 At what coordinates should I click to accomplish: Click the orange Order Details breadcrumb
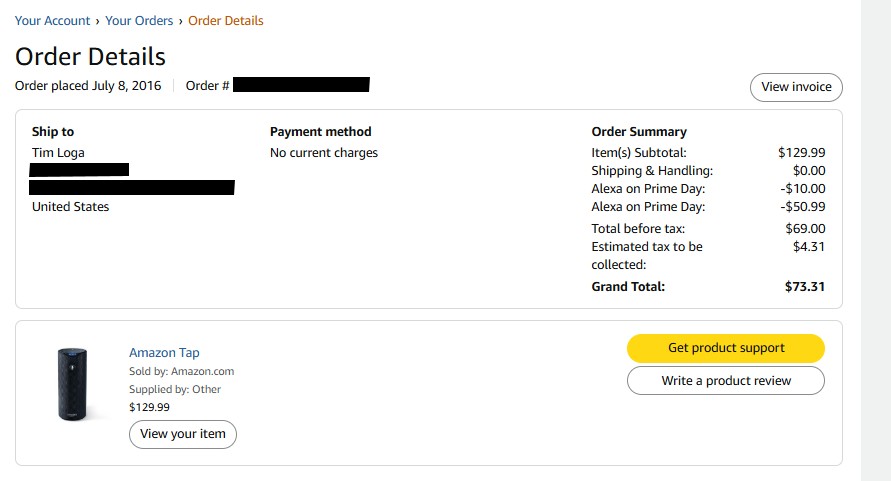point(226,20)
